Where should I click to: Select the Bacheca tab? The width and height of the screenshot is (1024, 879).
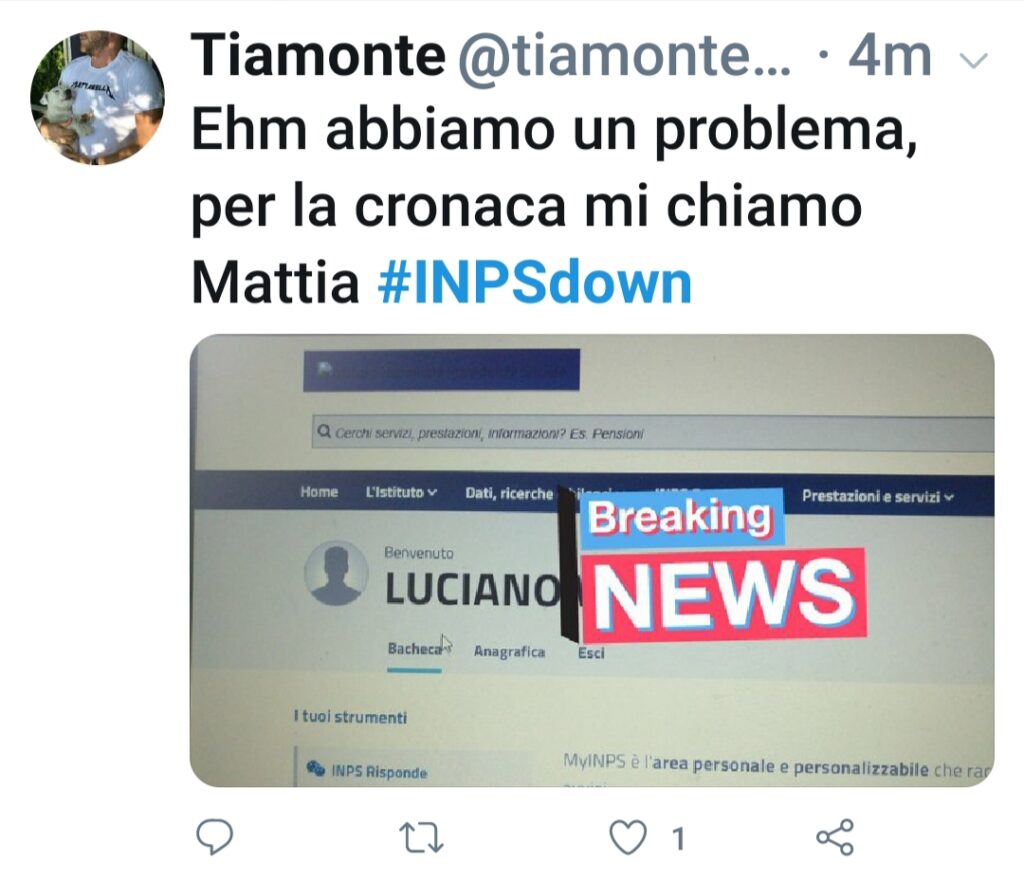(x=415, y=649)
